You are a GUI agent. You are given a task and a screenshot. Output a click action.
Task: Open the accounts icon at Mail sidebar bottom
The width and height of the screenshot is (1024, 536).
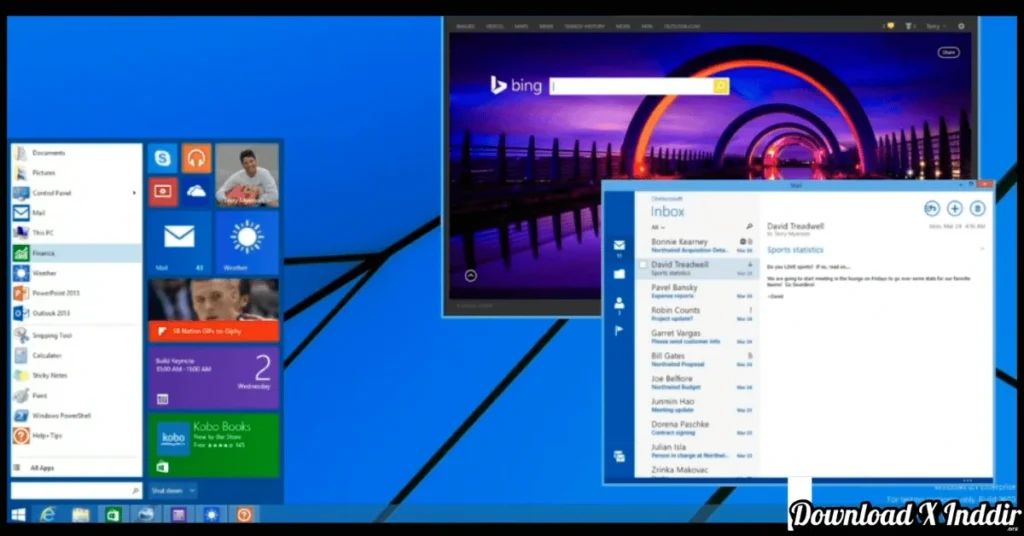pyautogui.click(x=619, y=456)
